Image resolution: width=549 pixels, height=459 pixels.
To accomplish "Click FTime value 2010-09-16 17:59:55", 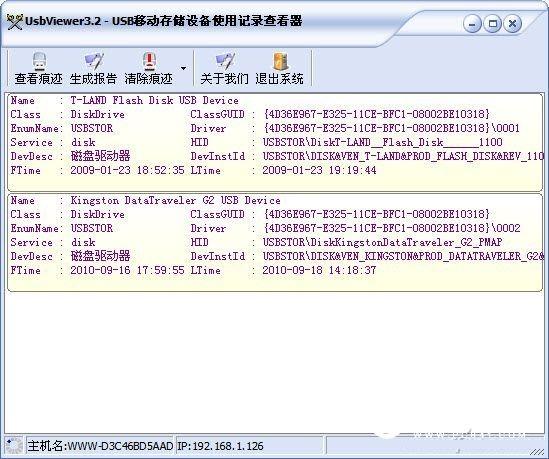I will pos(127,270).
